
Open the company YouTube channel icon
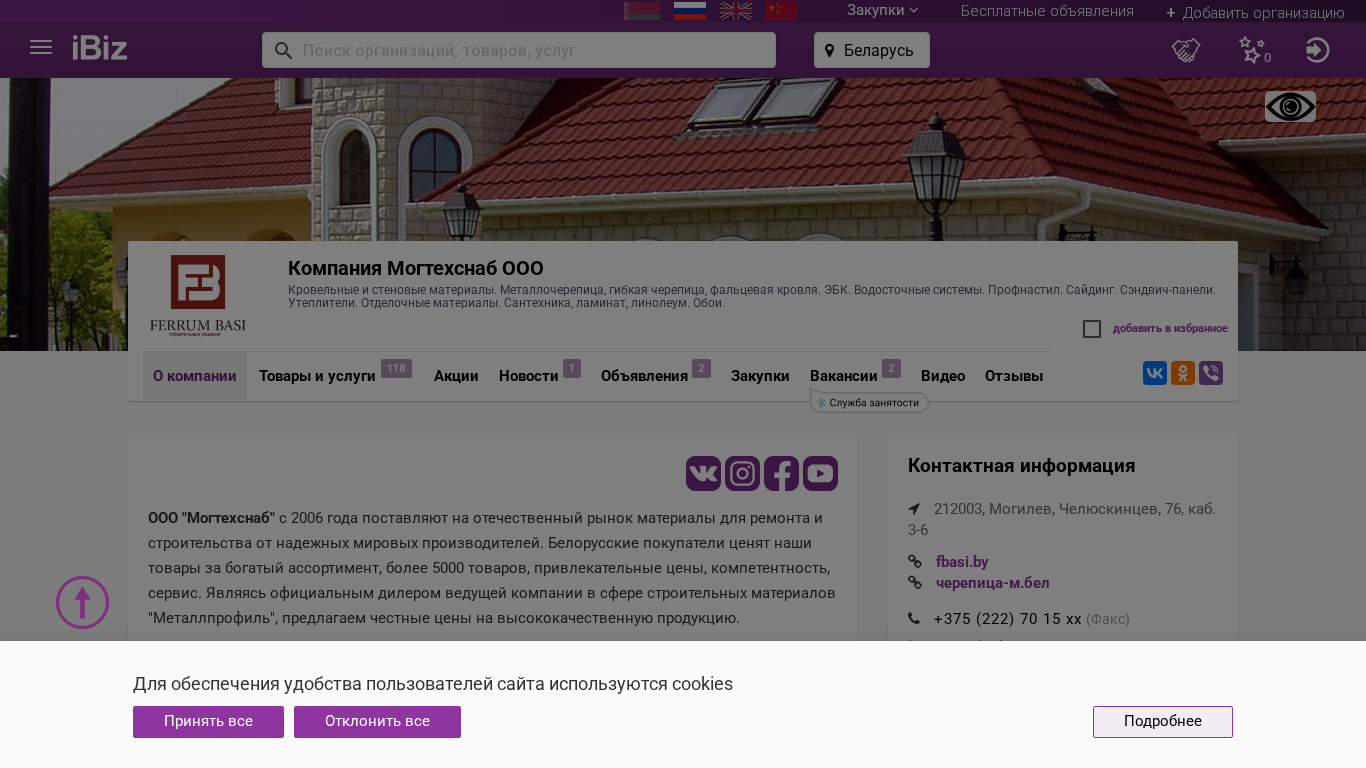(x=821, y=473)
